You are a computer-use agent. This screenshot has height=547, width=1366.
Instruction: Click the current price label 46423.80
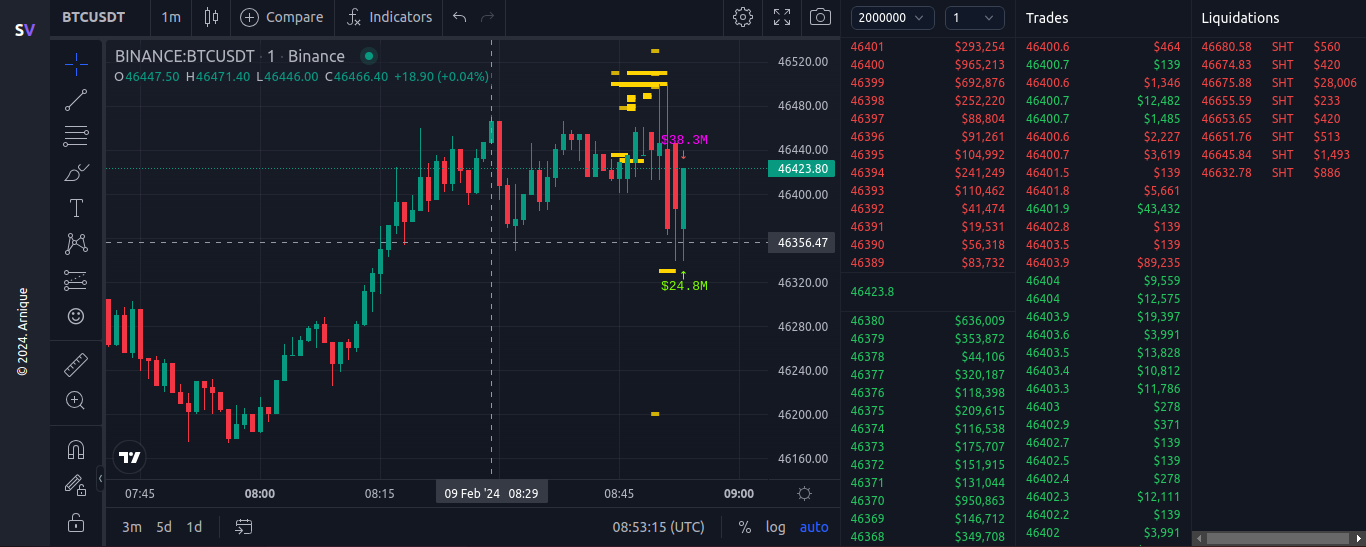(x=802, y=169)
